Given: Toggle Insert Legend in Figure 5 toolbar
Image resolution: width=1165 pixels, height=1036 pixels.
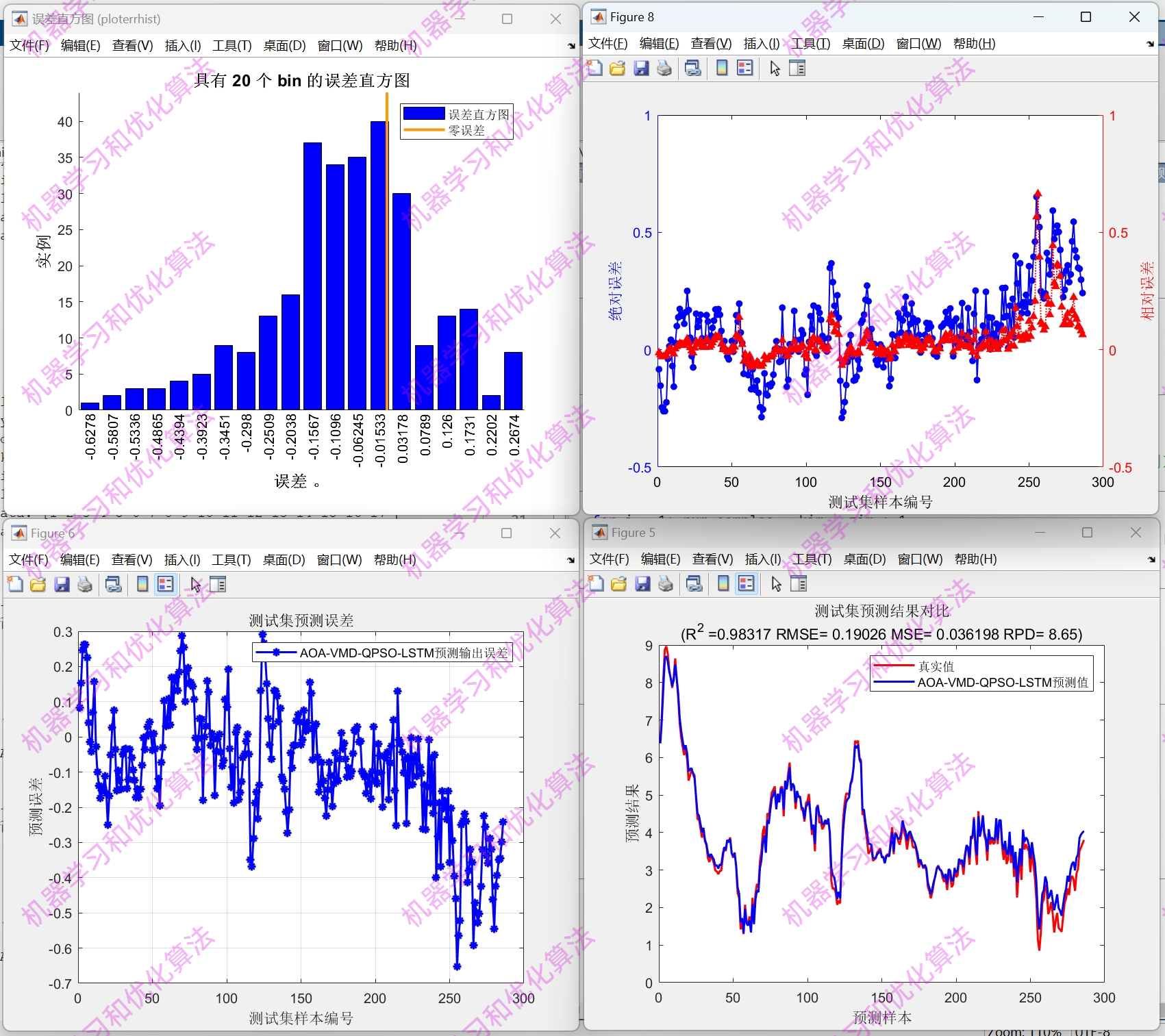Looking at the screenshot, I should coord(747,583).
